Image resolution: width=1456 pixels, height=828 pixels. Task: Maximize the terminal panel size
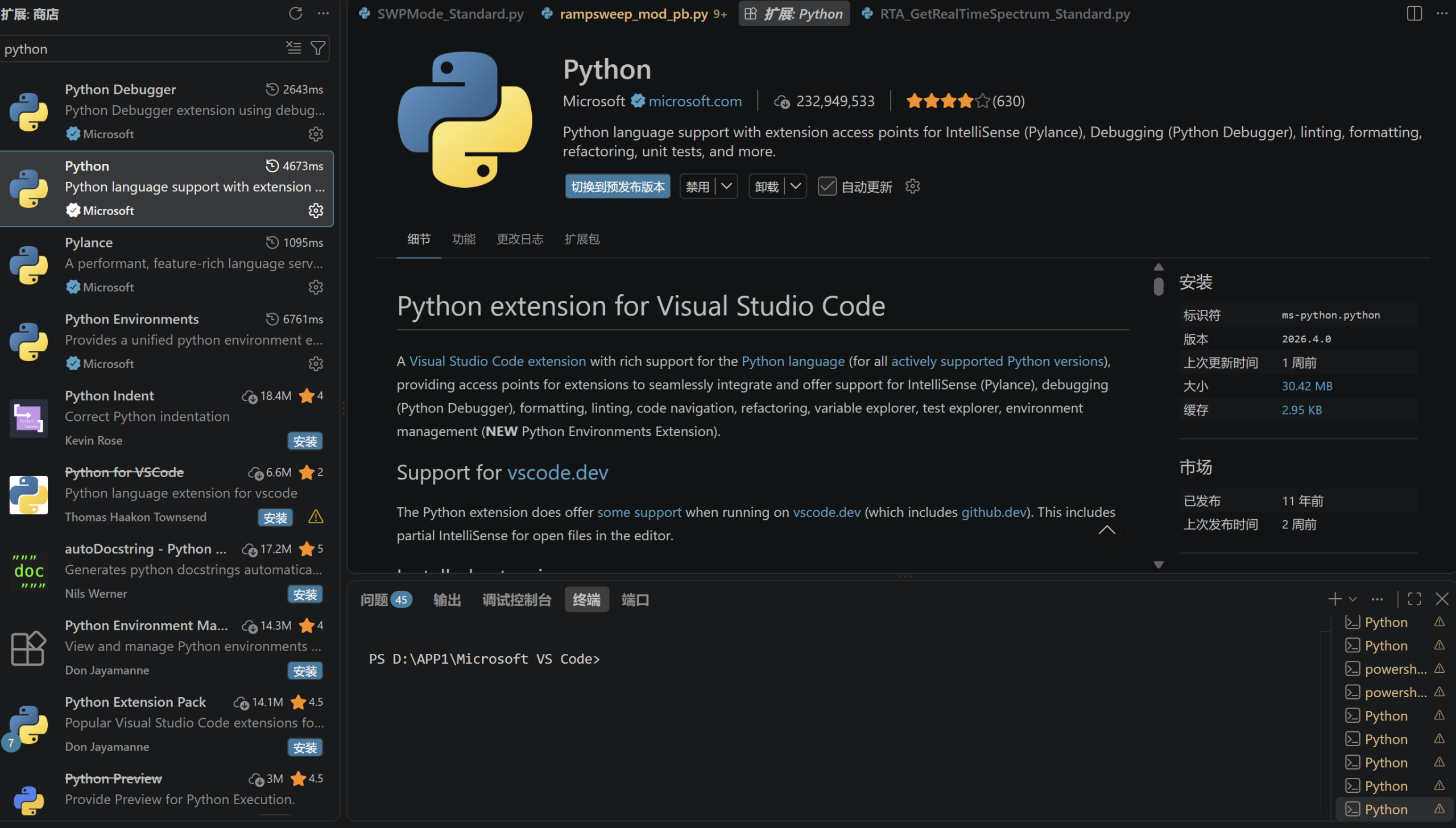coord(1414,599)
